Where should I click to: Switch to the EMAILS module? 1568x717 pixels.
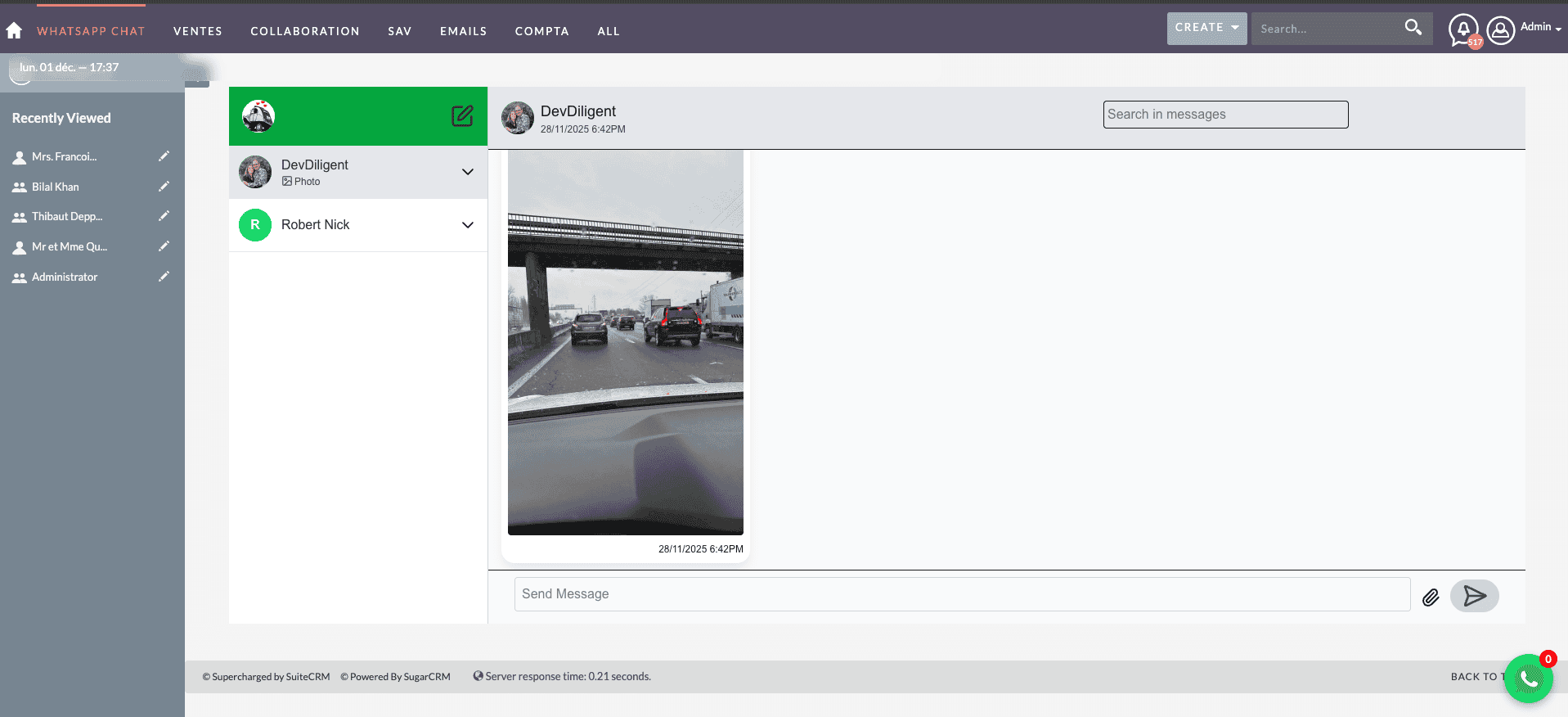(463, 31)
